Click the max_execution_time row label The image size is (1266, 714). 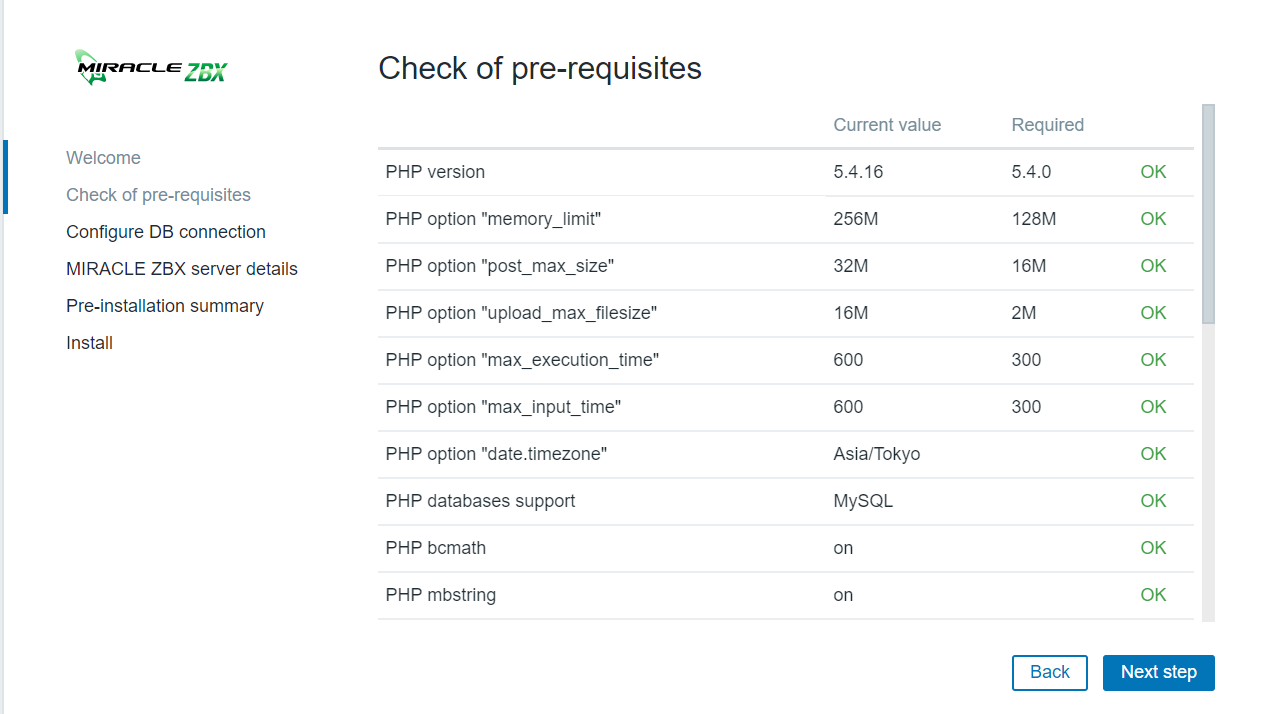point(522,360)
